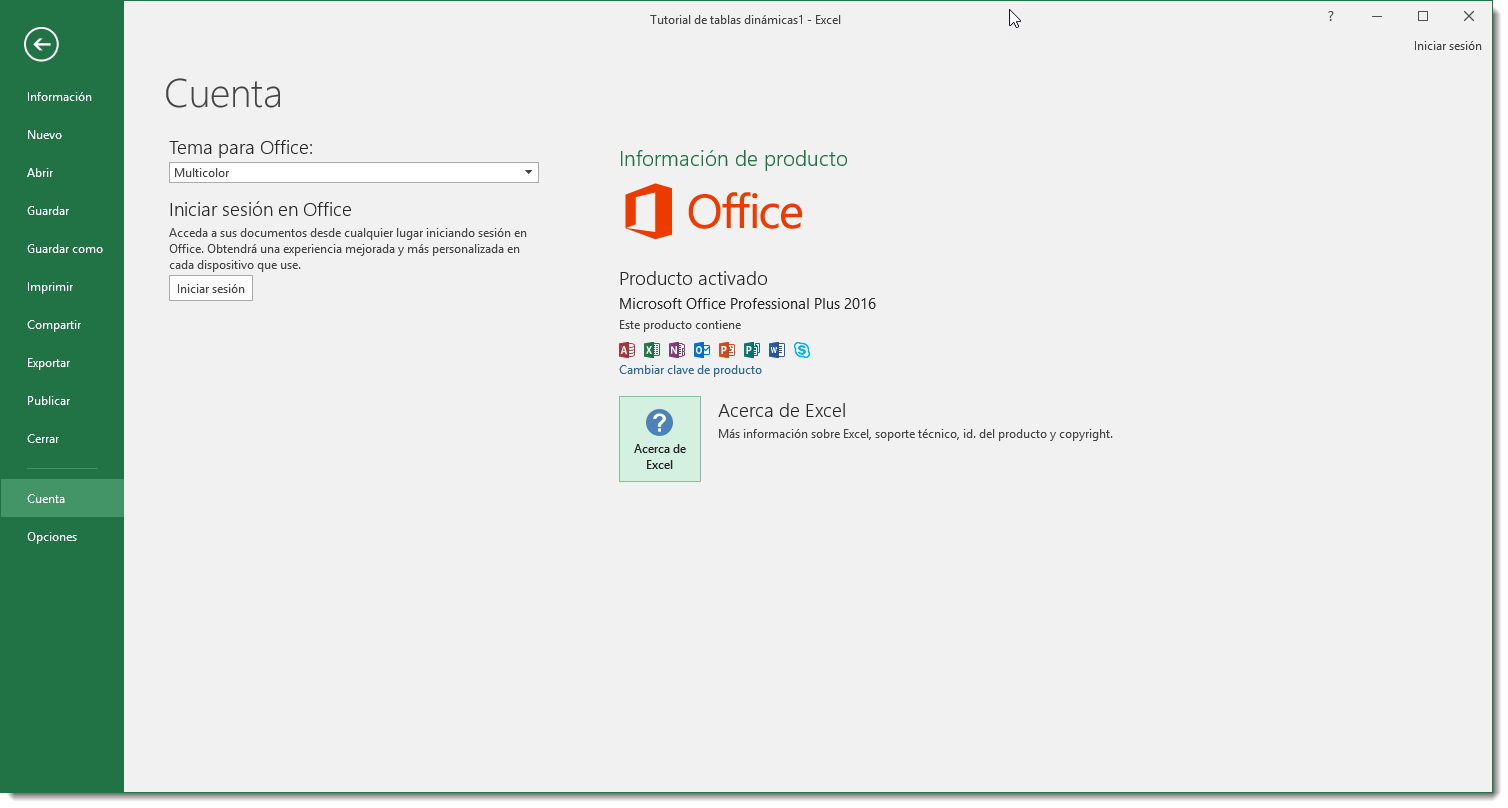Click the 'Este producto contiene' text
The image size is (1508, 808).
point(680,325)
